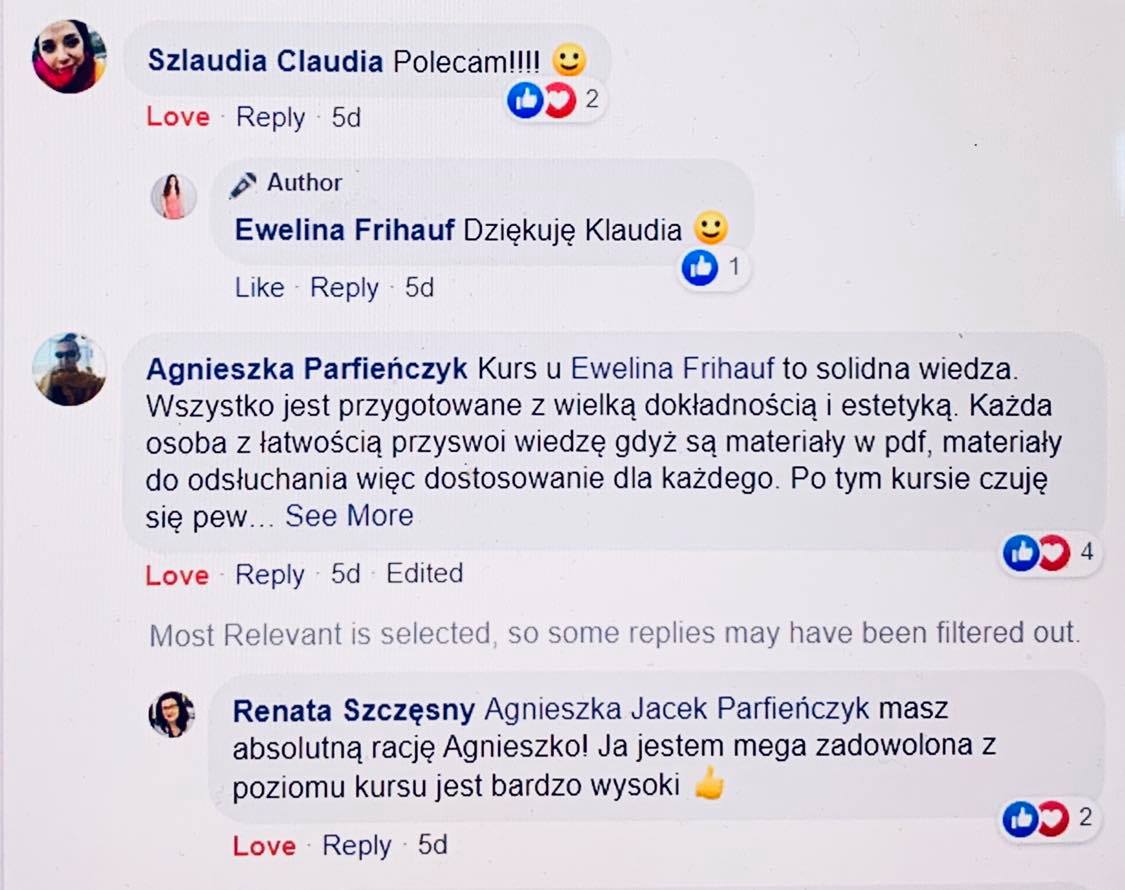Image resolution: width=1125 pixels, height=890 pixels.
Task: Click reaction icons on Szlaudia Claudia's comment
Action: point(553,100)
